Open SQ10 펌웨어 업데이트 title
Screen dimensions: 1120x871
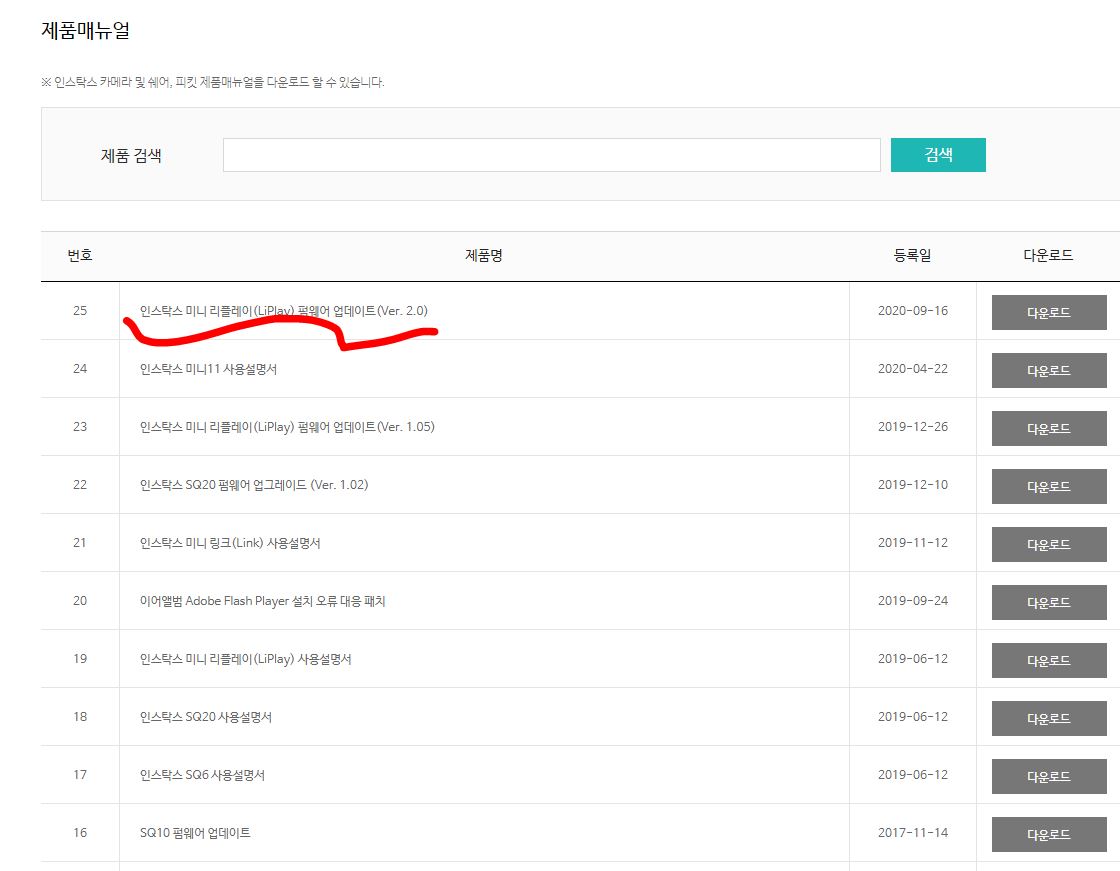(x=195, y=832)
